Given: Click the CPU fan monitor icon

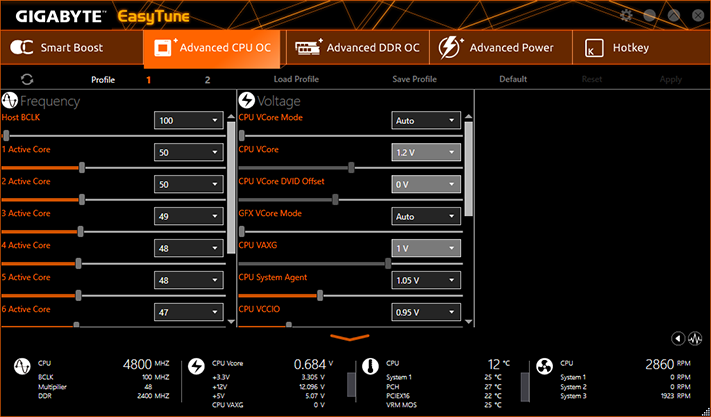Looking at the screenshot, I should (544, 366).
